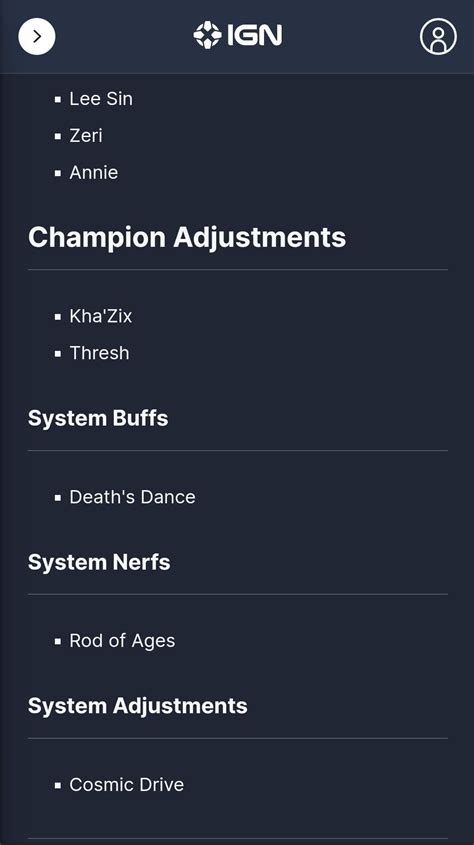Screen dimensions: 474x845
Task: Select the Zeri list entry
Action: (x=86, y=136)
